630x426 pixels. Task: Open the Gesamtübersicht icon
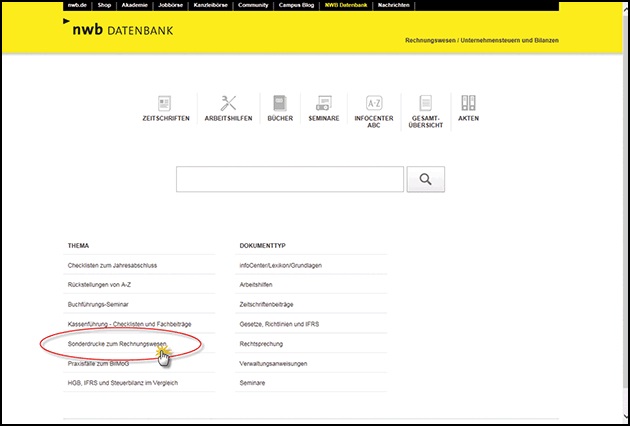426,103
